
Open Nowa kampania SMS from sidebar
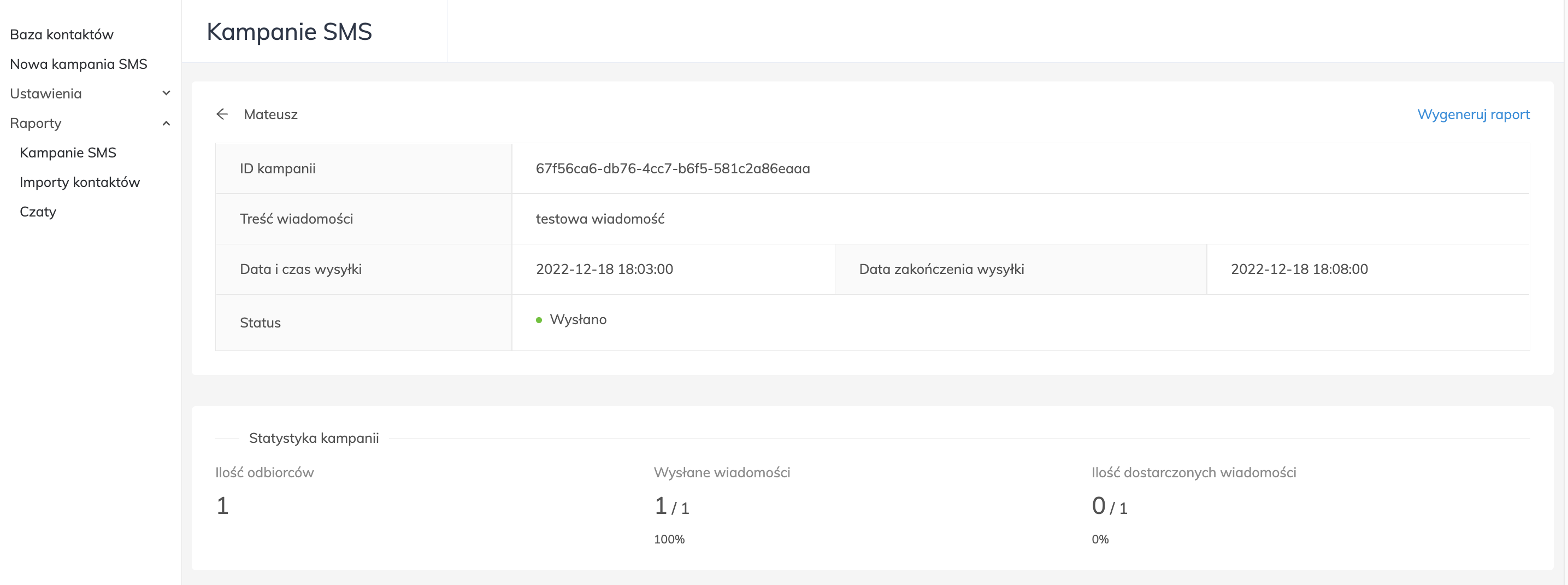coord(79,64)
